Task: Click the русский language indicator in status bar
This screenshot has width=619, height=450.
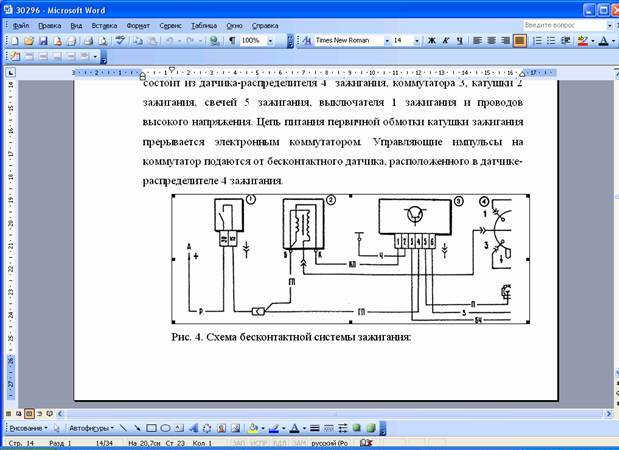Action: tap(330, 444)
